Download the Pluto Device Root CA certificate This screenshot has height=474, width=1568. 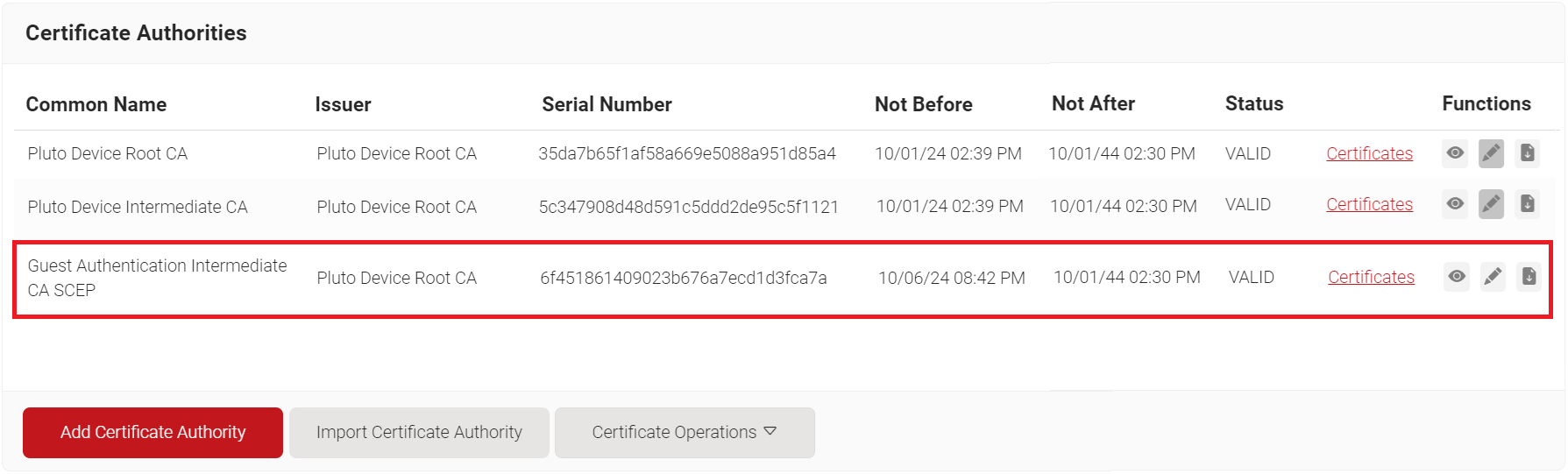pyautogui.click(x=1527, y=153)
